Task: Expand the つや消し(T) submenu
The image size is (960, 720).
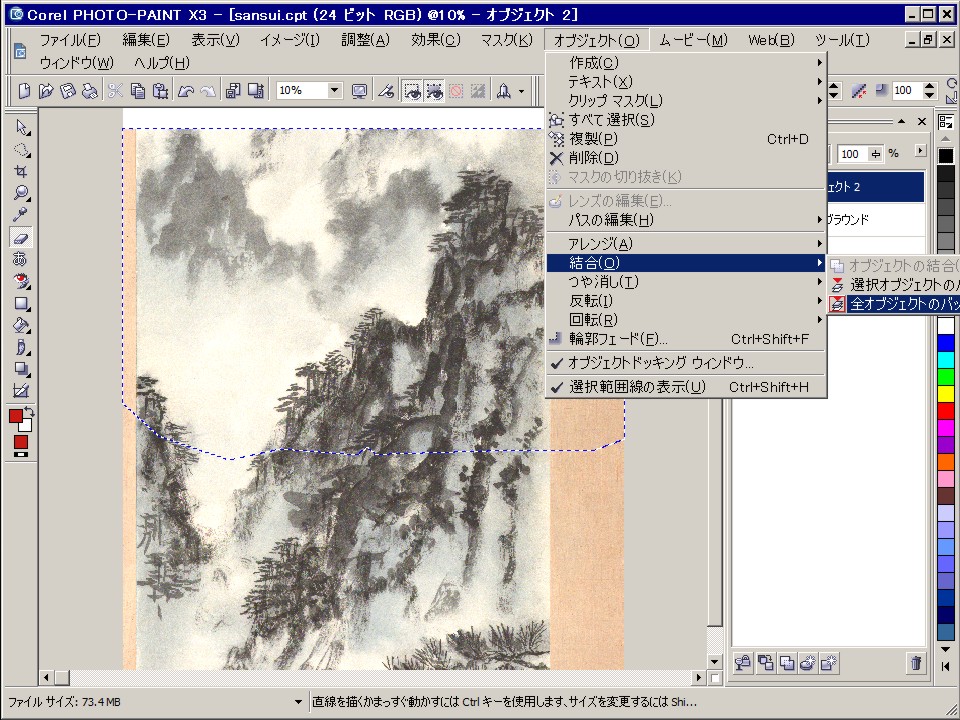Action: 686,282
